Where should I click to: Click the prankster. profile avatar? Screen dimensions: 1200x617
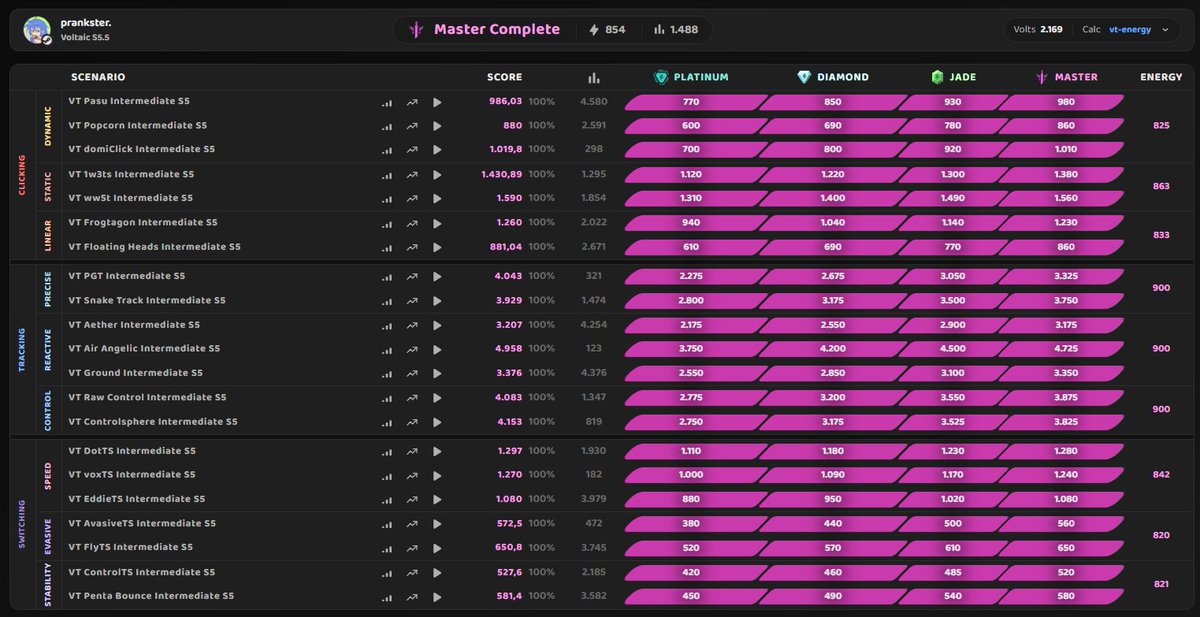[x=37, y=30]
